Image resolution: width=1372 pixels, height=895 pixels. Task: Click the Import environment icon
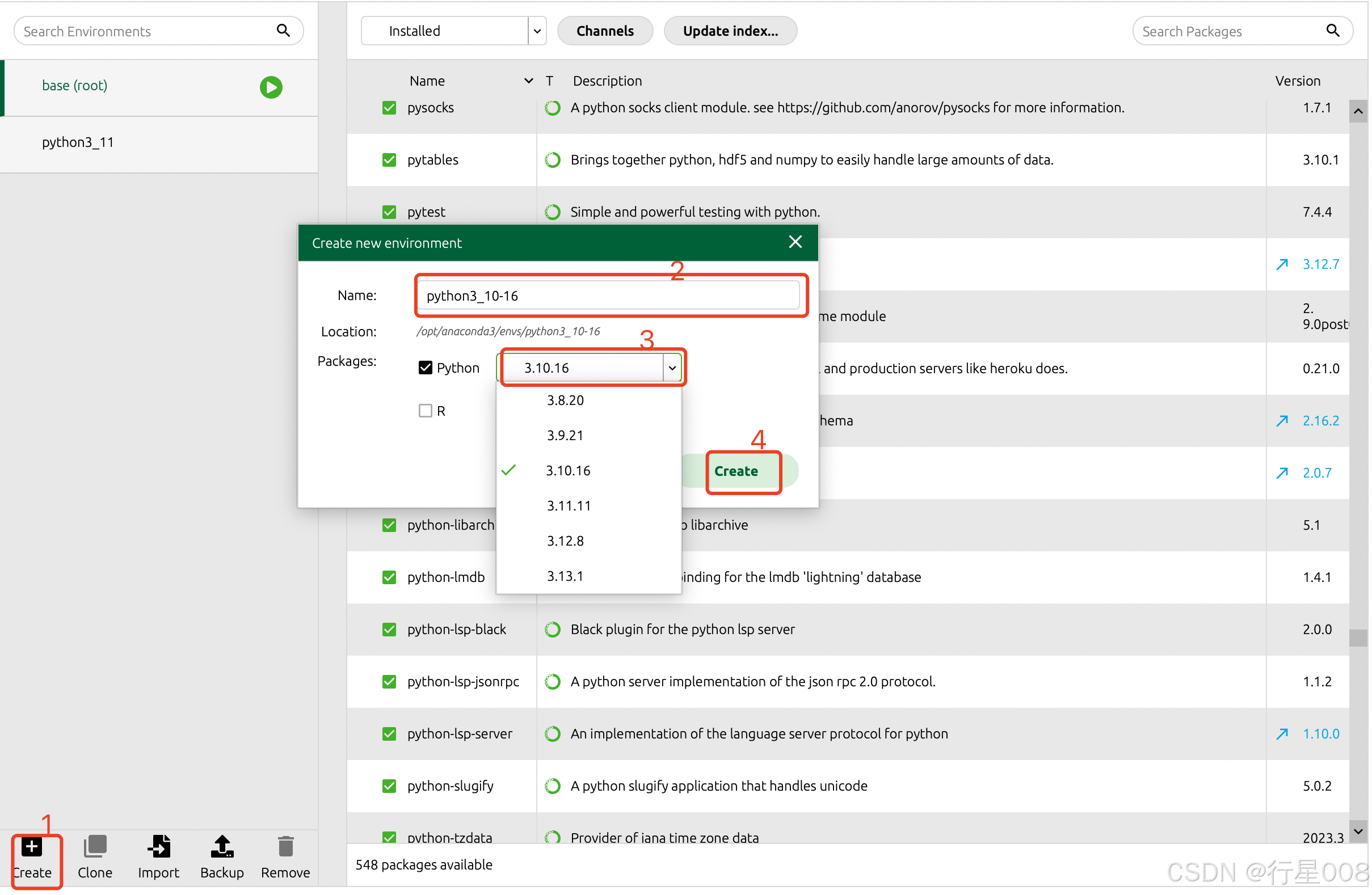coord(158,847)
